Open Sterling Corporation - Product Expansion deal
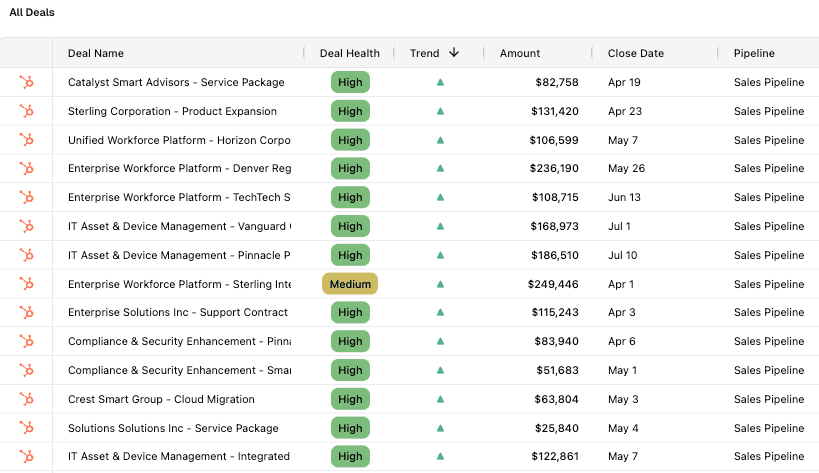This screenshot has width=819, height=473. tap(172, 111)
